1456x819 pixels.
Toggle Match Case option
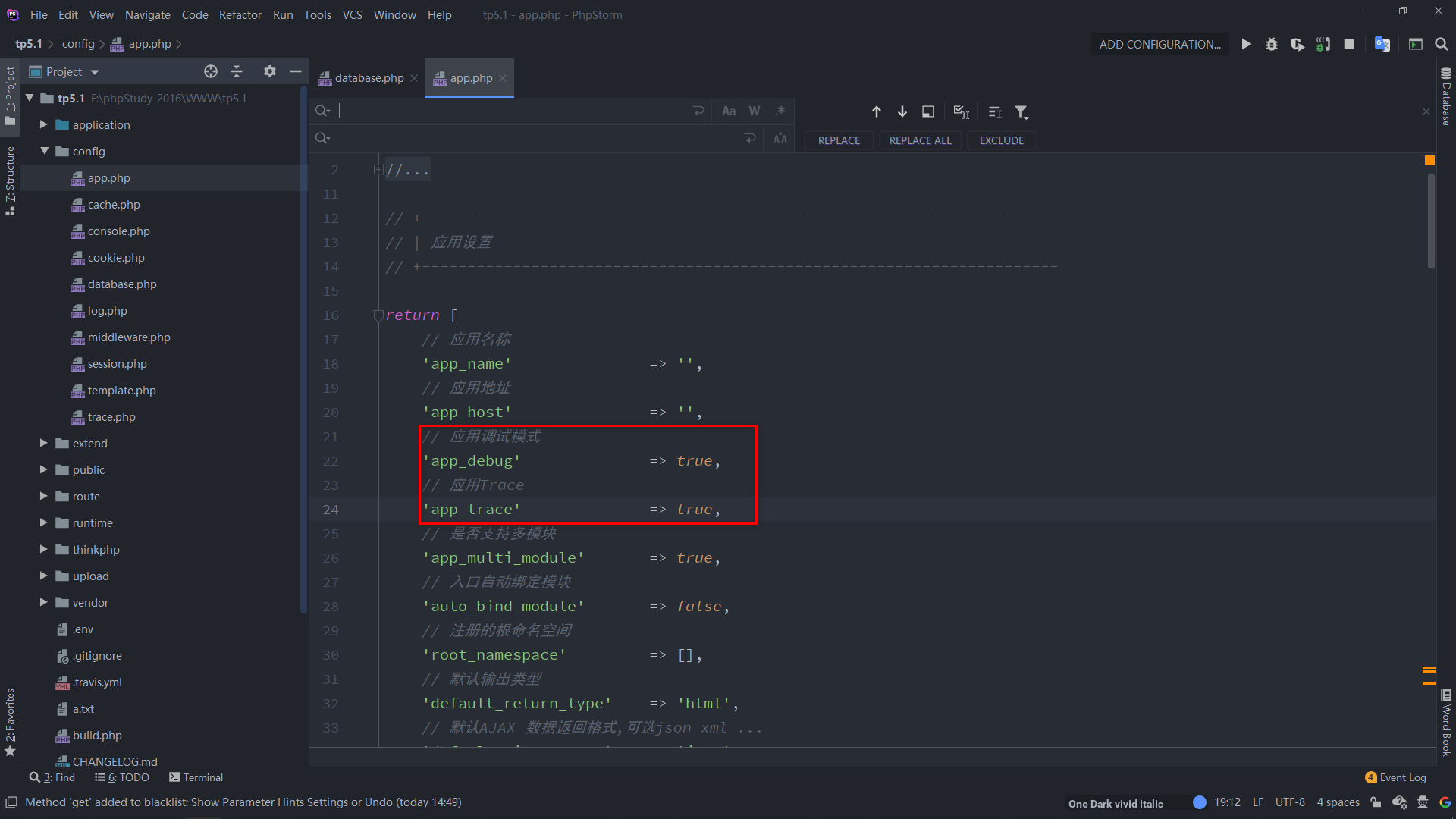[x=729, y=111]
